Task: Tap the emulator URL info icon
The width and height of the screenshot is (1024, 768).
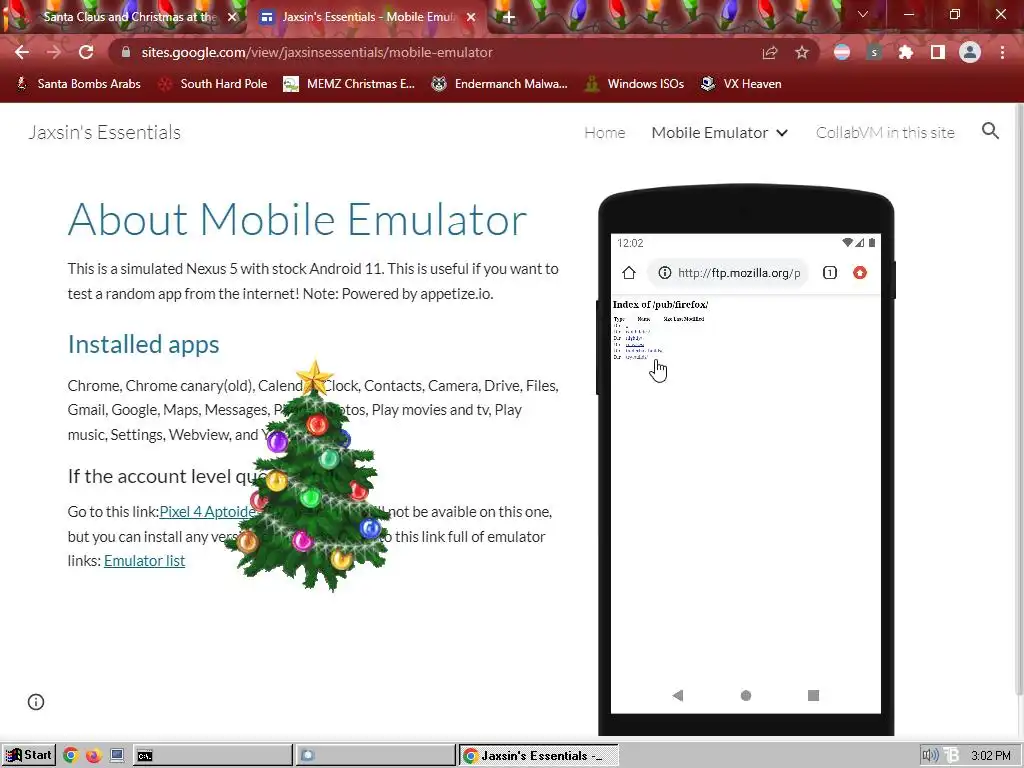Action: 664,273
